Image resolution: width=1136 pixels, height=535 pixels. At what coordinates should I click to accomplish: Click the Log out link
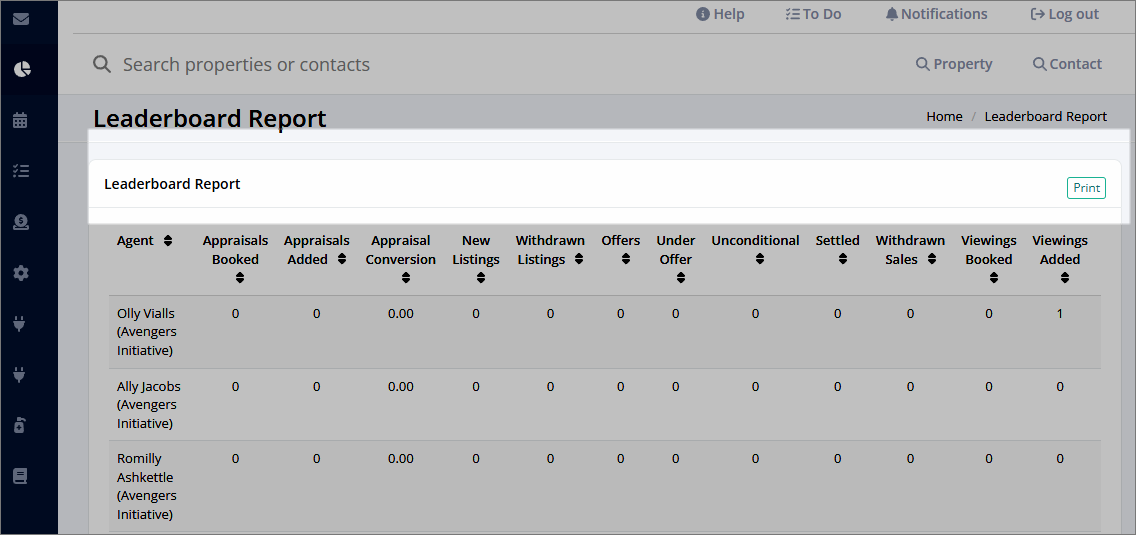coord(1064,14)
